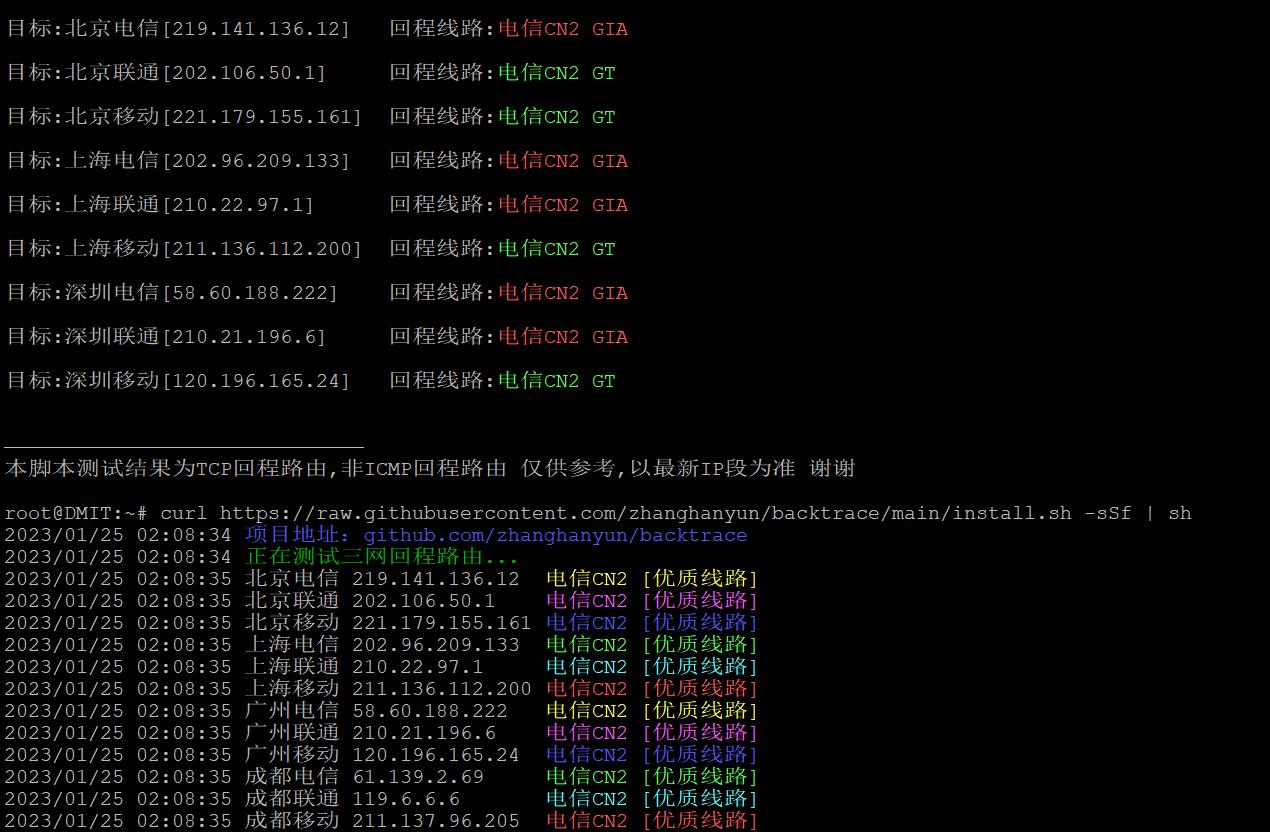Click red 电信CN2 label on 成都移动 row
This screenshot has width=1270, height=832.
point(587,821)
